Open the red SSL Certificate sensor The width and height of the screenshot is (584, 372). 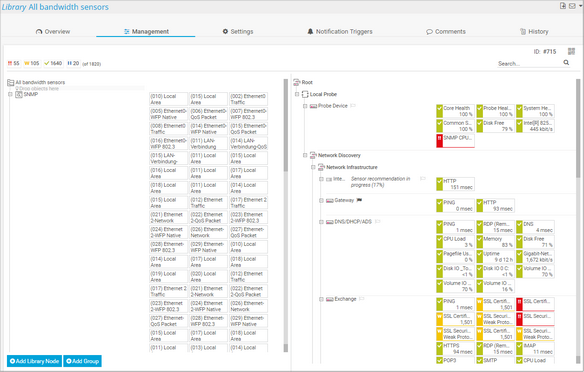pyautogui.click(x=535, y=304)
